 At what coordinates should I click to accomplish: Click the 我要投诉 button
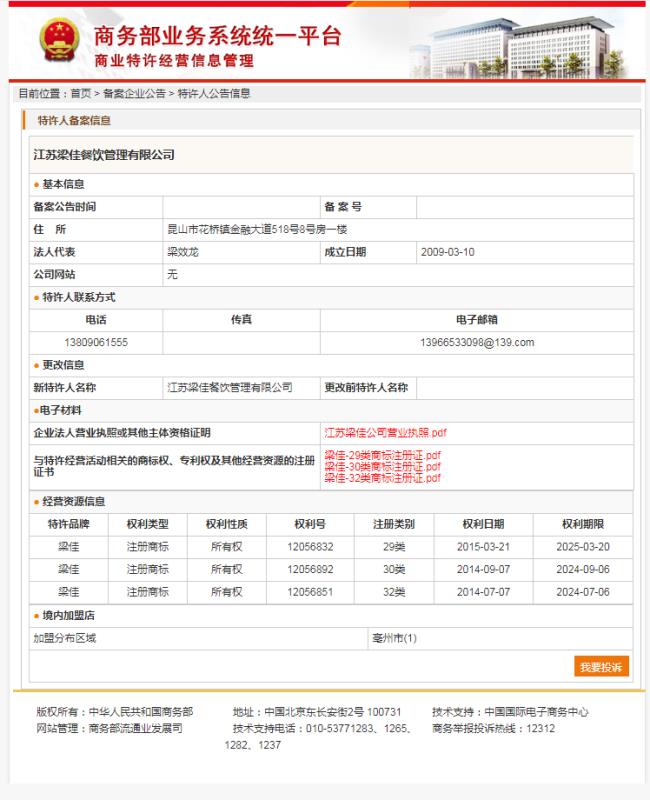click(601, 667)
